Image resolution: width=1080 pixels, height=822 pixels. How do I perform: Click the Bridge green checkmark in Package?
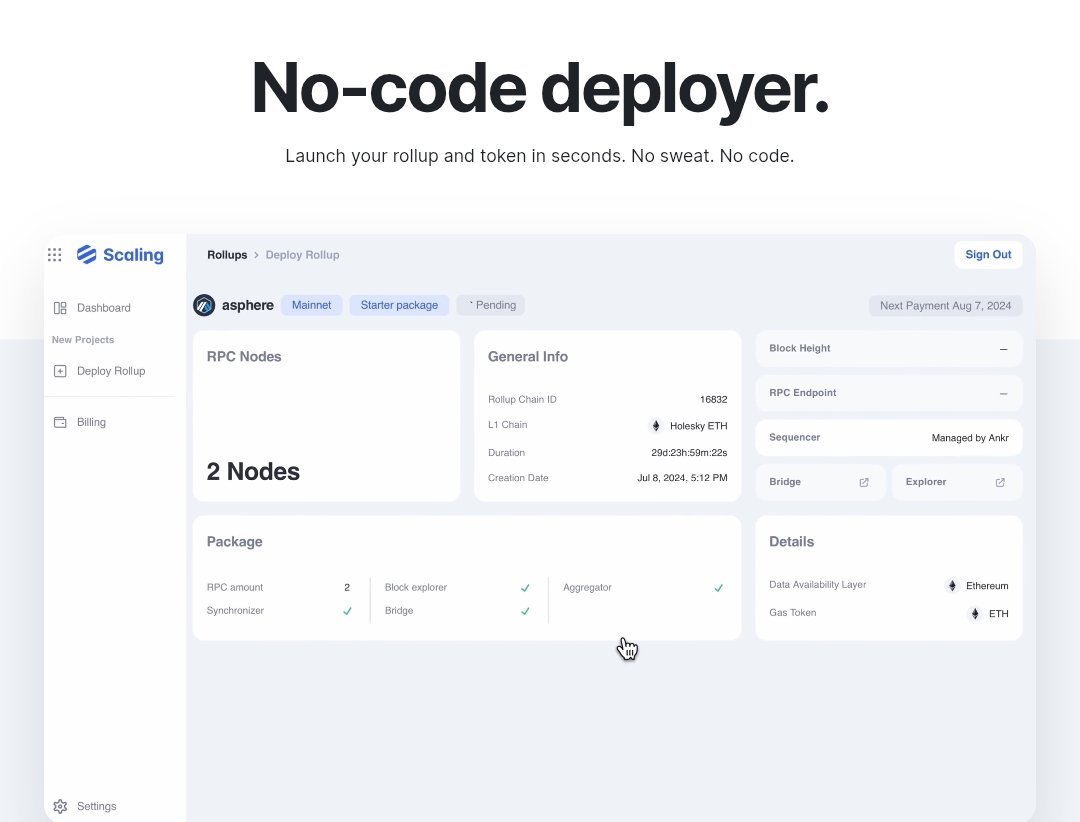click(x=525, y=611)
